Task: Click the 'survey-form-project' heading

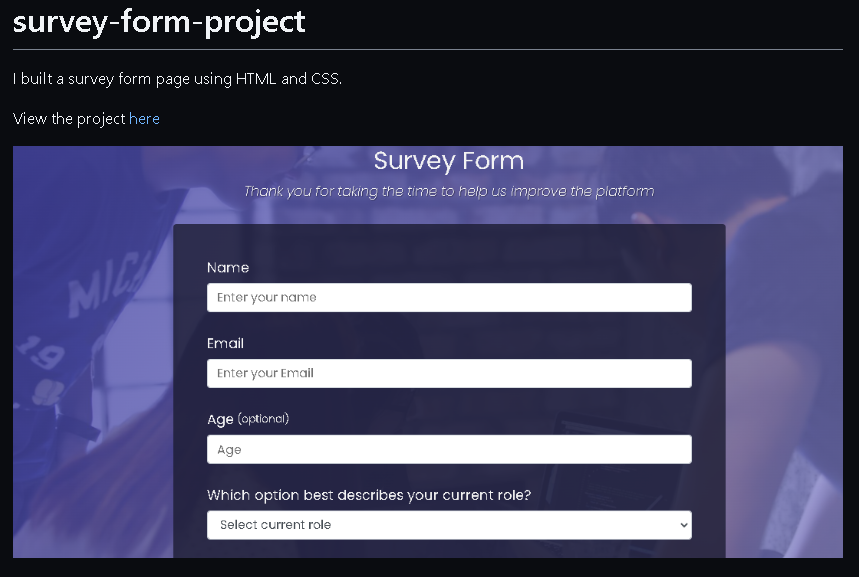Action: click(x=159, y=22)
